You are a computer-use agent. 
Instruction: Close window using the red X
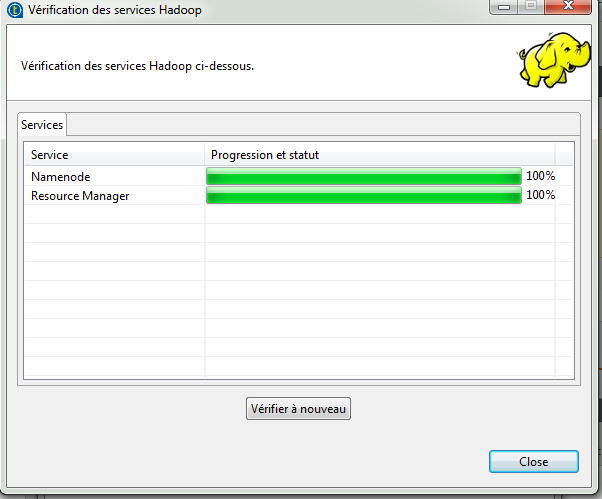point(568,7)
